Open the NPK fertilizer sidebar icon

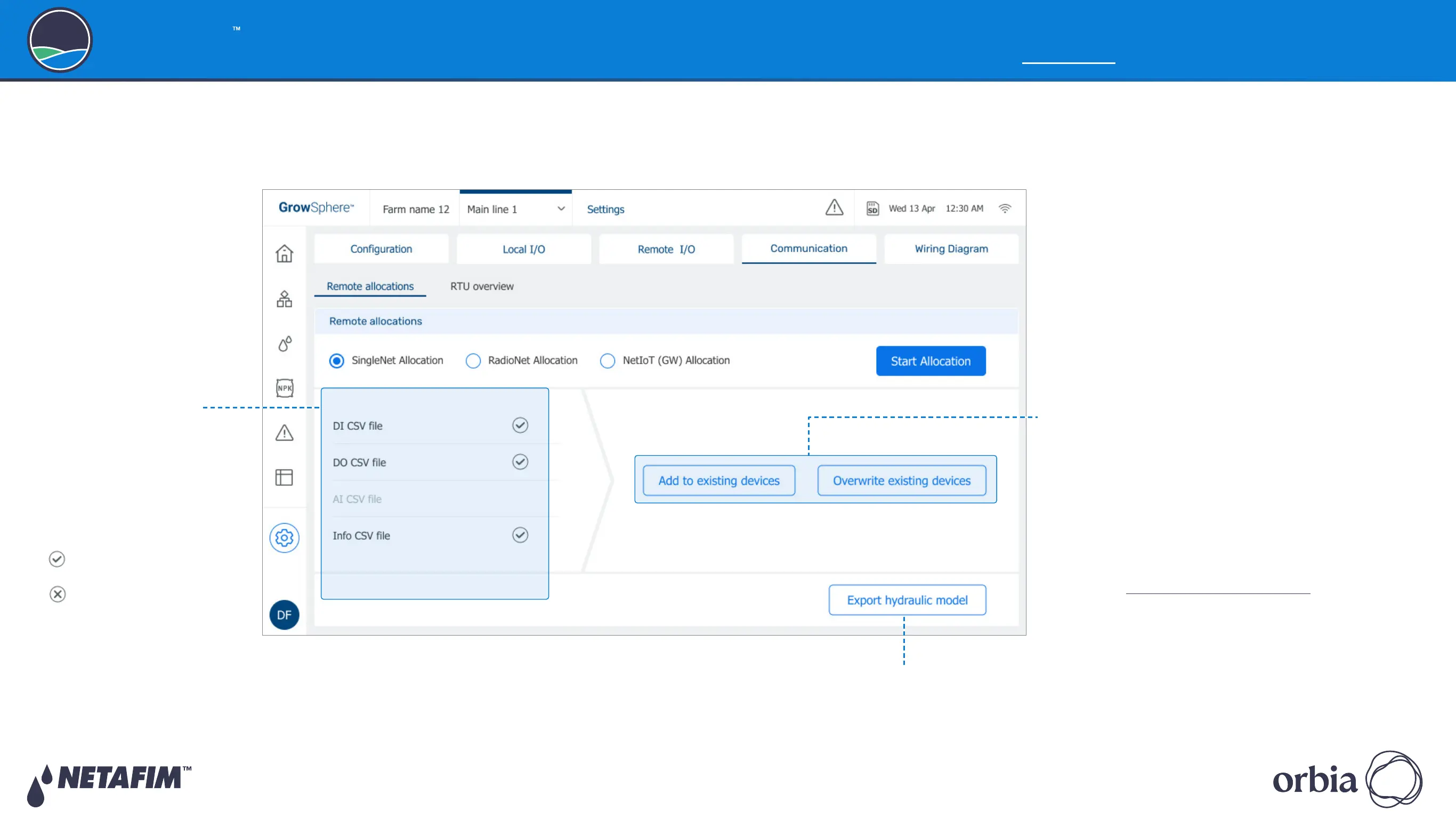(x=284, y=388)
